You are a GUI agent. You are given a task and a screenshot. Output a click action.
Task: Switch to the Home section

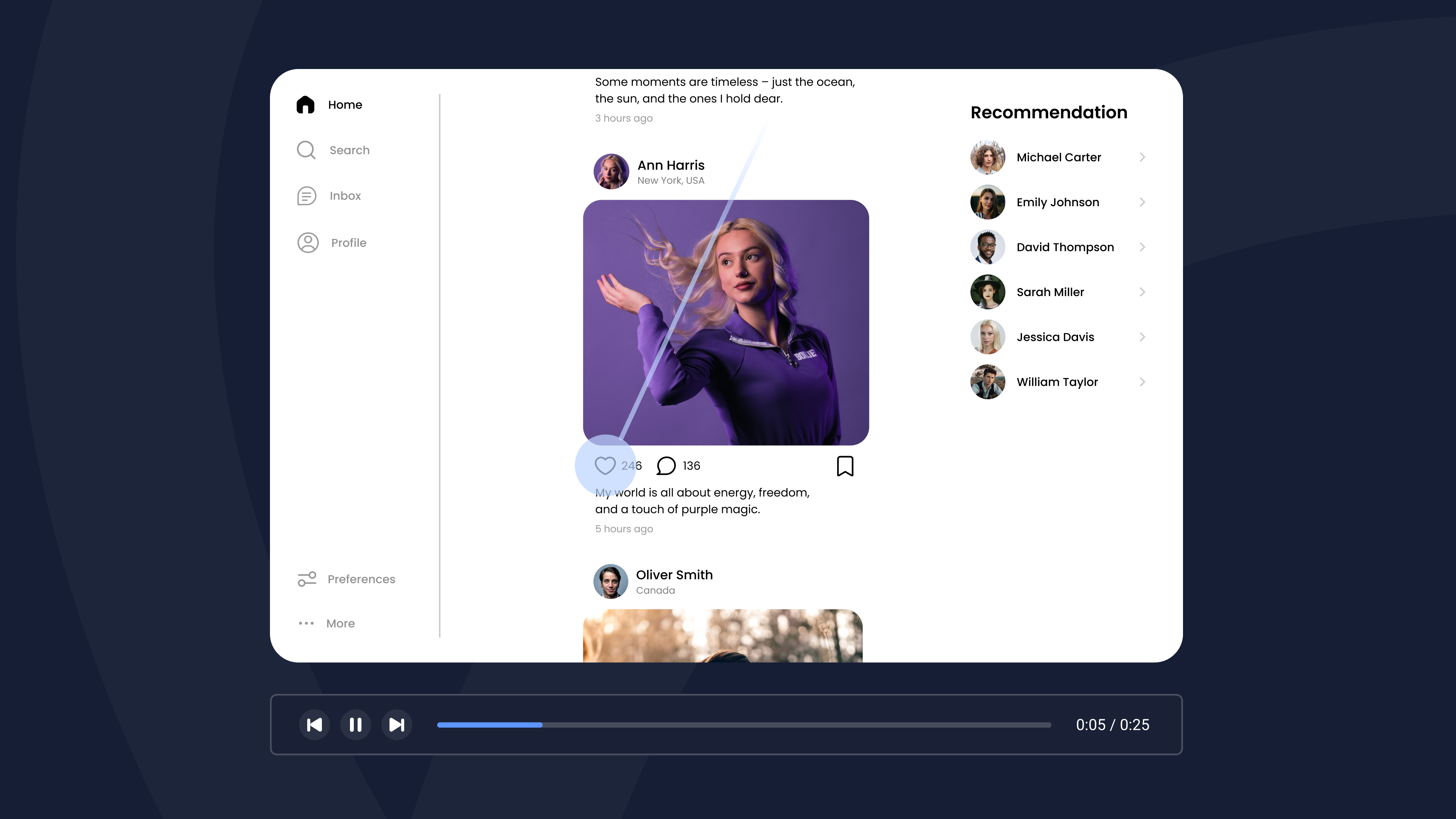pyautogui.click(x=345, y=105)
